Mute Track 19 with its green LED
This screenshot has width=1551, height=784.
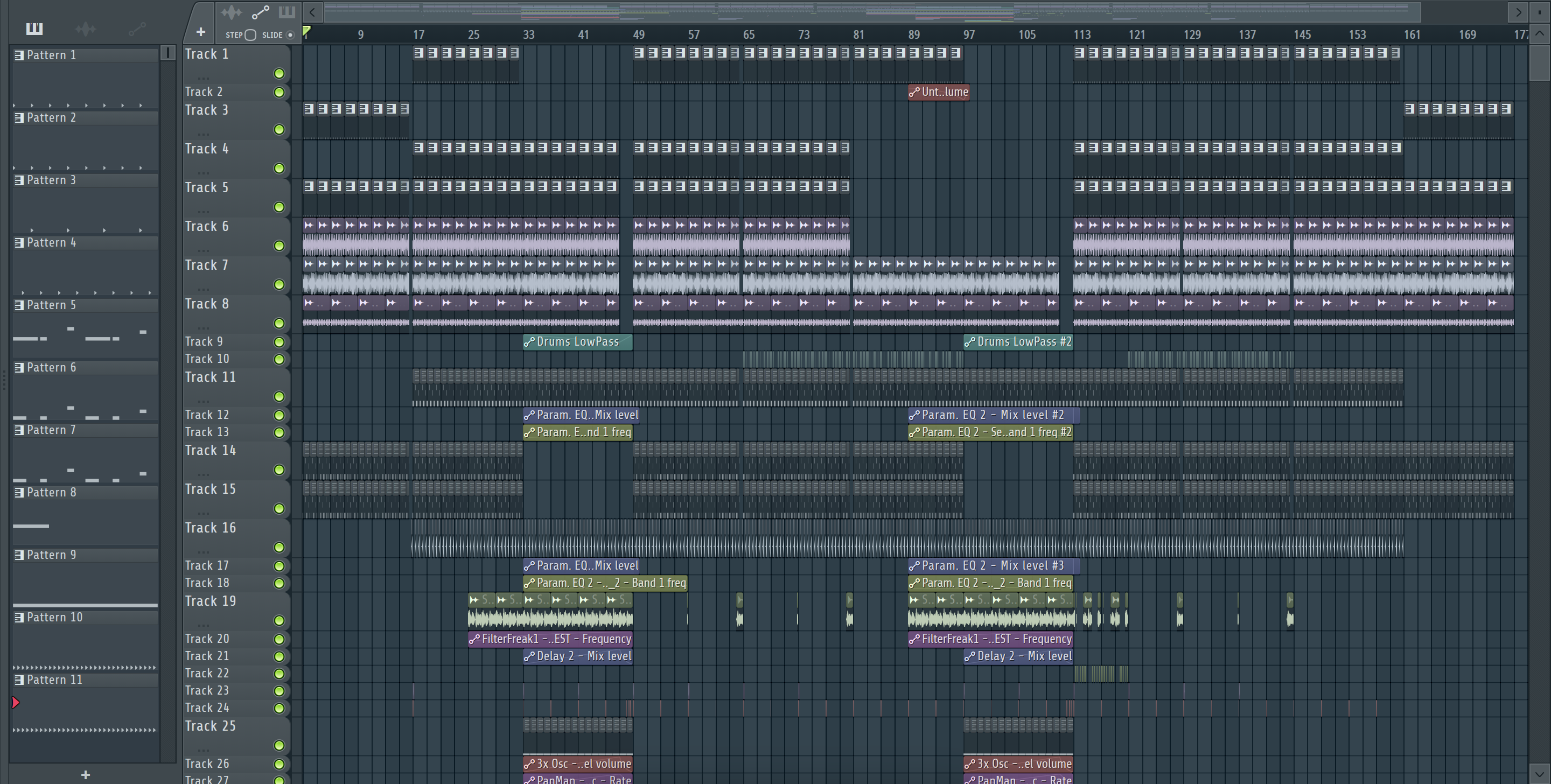tap(279, 620)
